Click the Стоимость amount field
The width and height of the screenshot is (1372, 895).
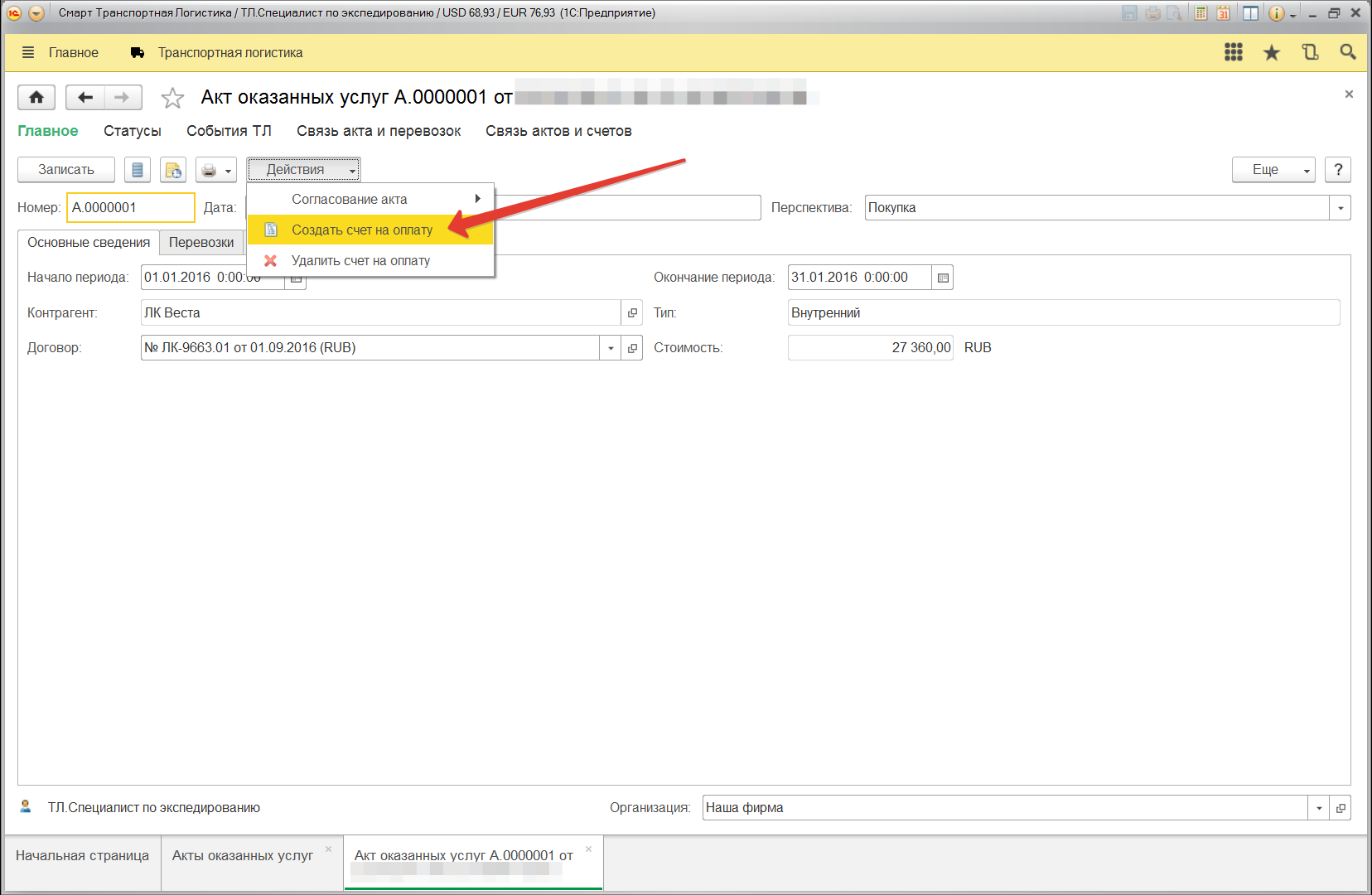click(871, 347)
